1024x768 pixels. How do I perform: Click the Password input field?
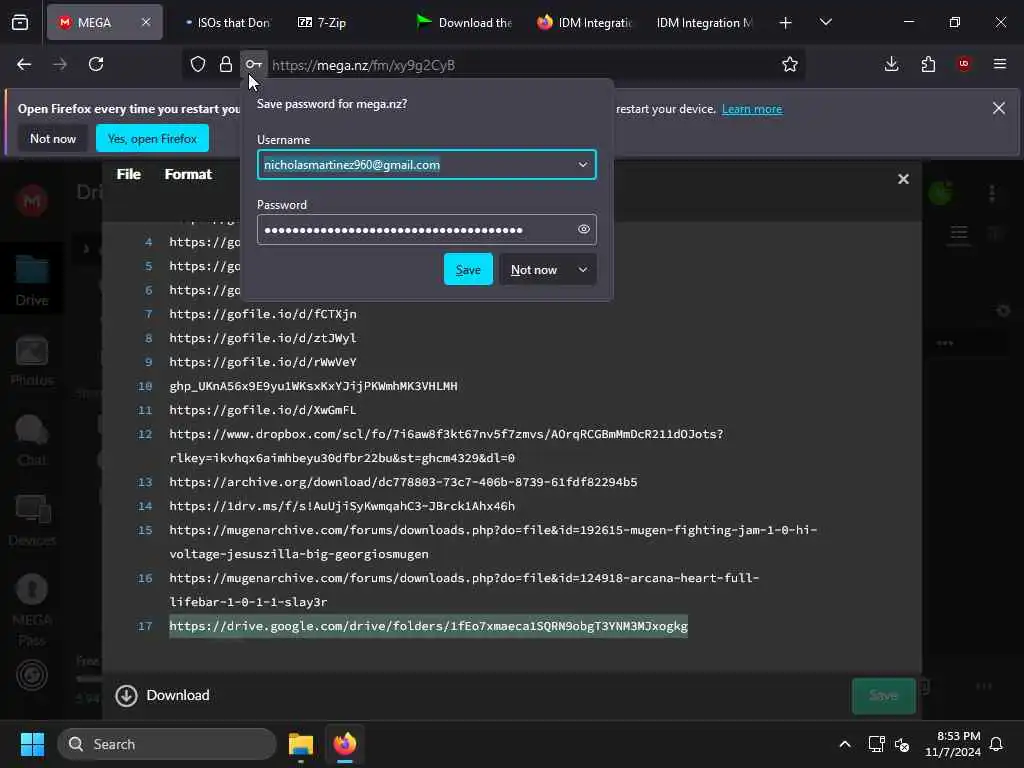(426, 229)
